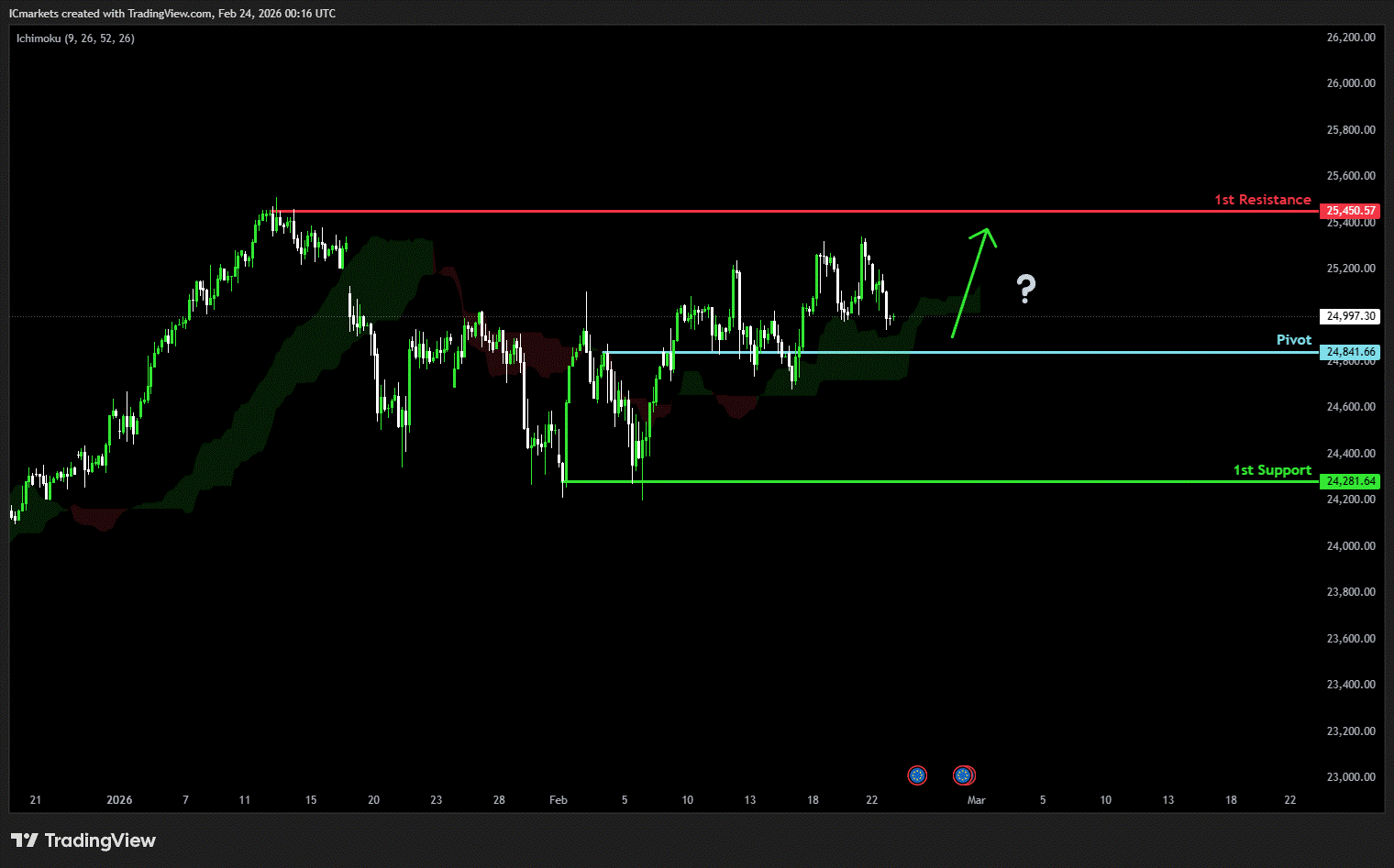Click the Mar label on the date axis

point(976,800)
